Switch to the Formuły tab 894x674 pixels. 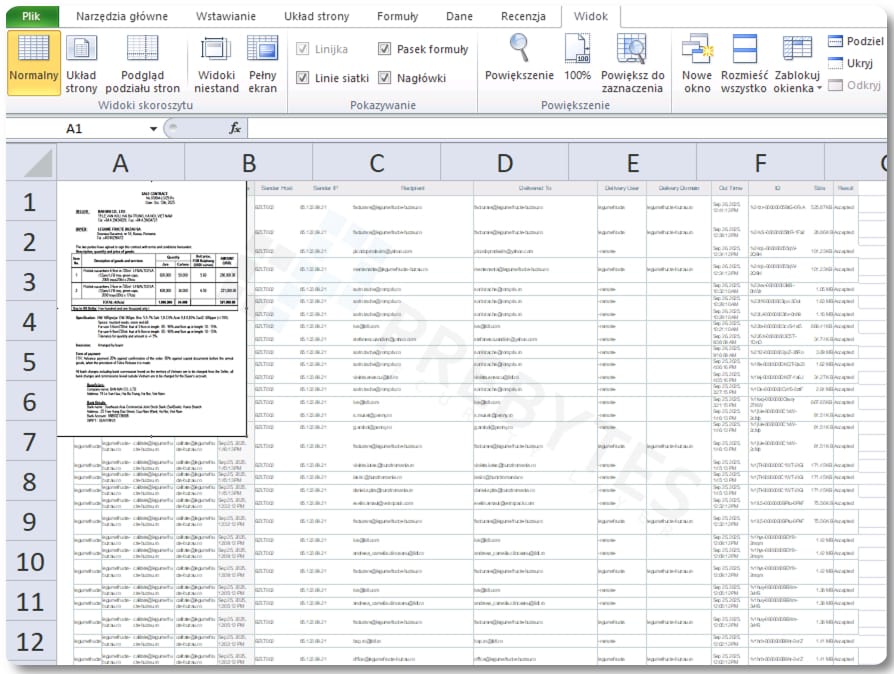397,16
